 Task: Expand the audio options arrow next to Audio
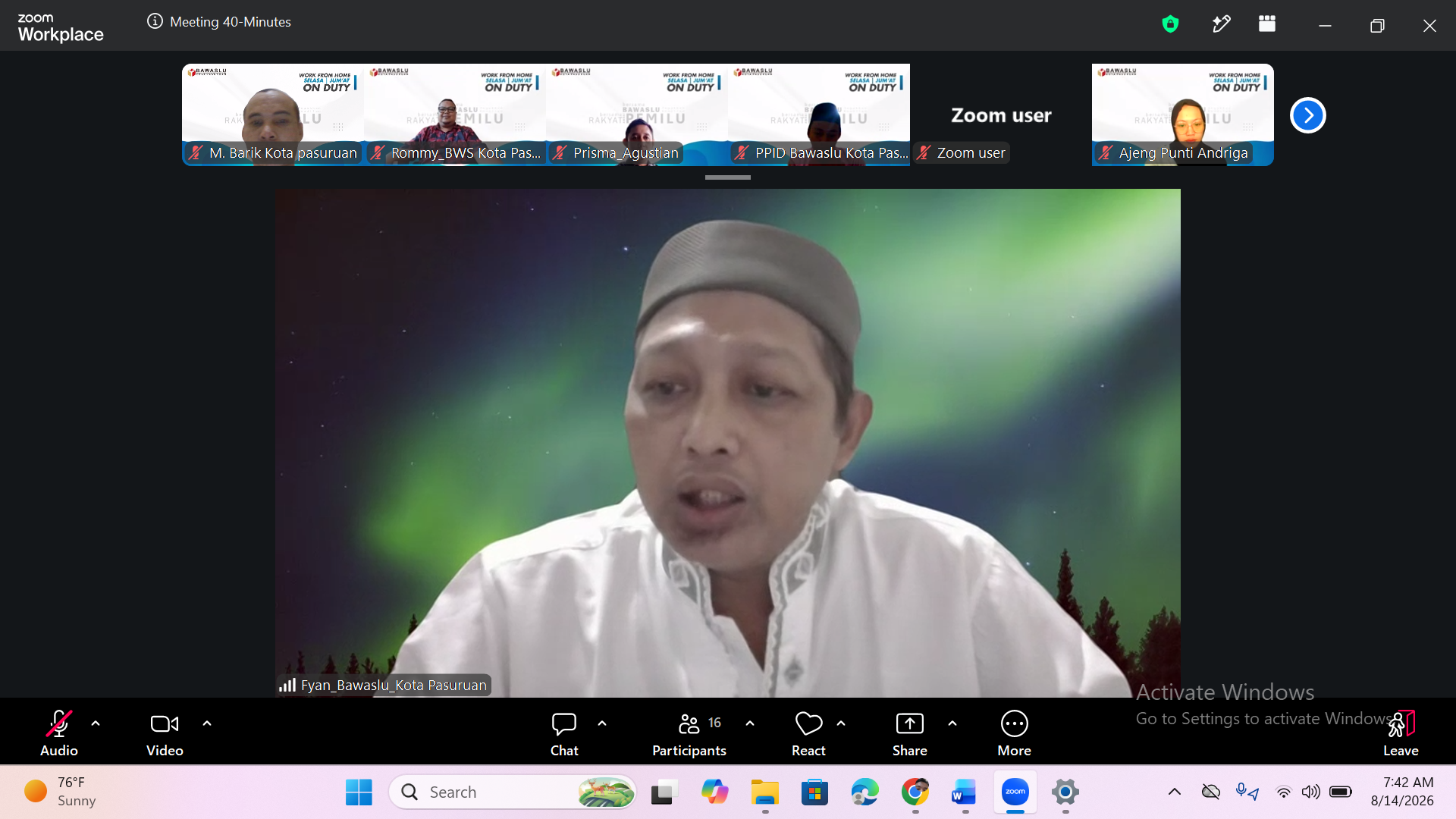96,723
